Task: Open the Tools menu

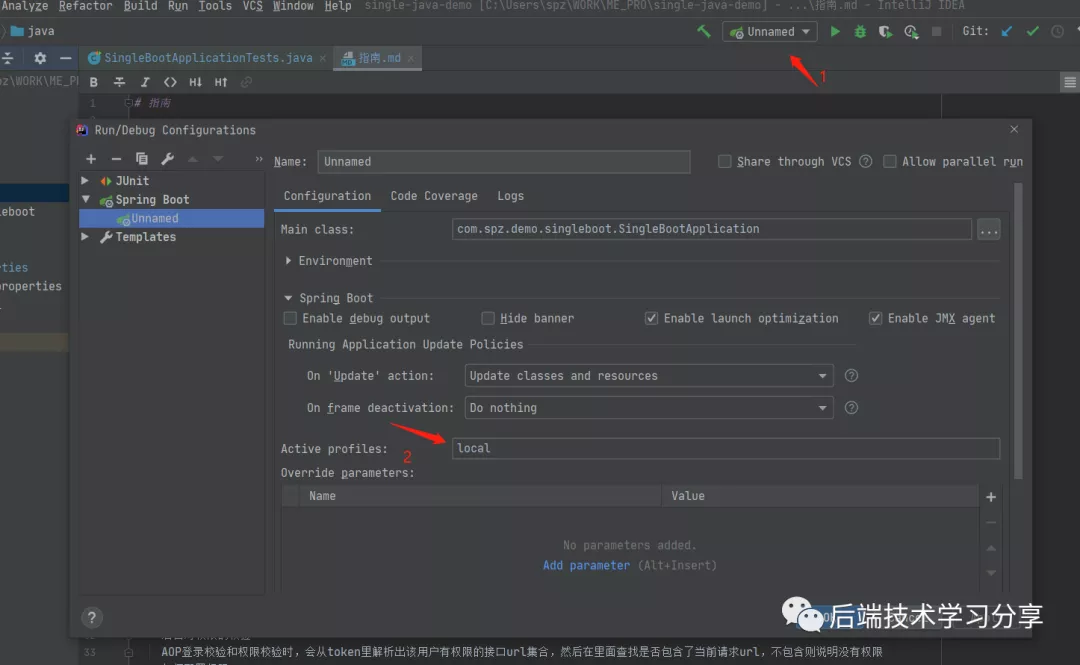Action: coord(215,6)
